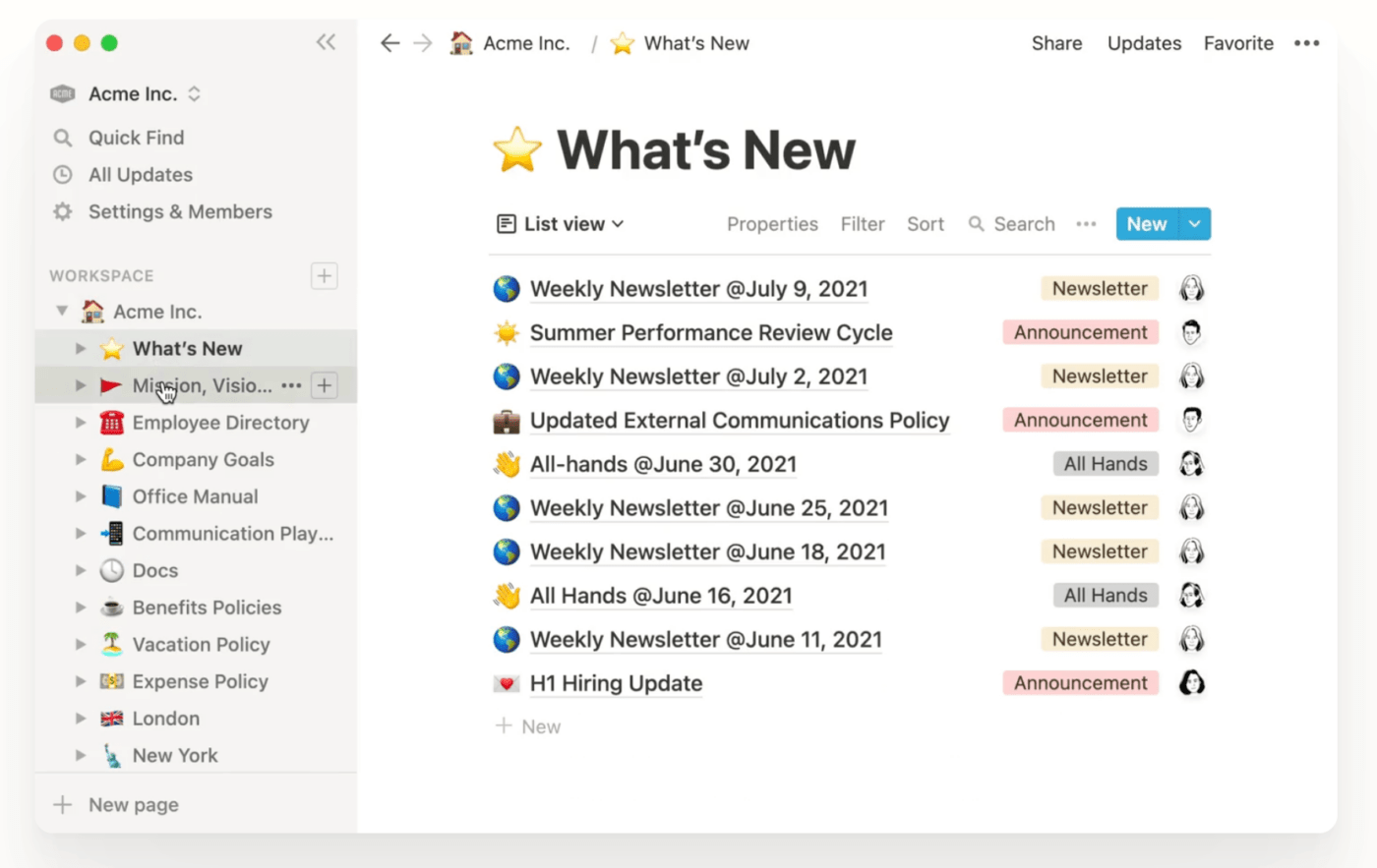Open the Updates menu in top bar

click(1144, 43)
